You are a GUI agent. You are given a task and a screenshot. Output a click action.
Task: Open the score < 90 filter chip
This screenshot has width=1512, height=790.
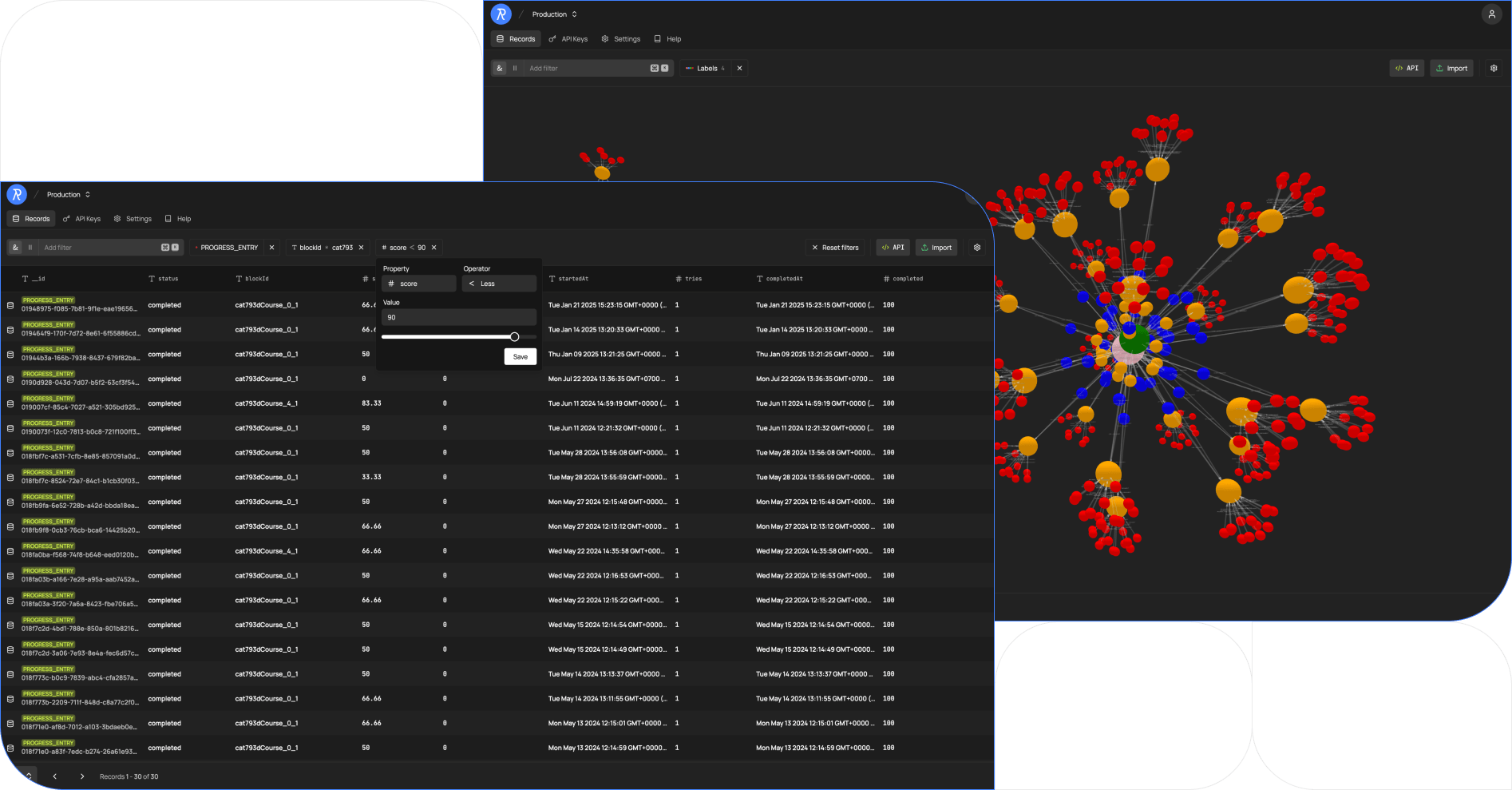coord(407,248)
